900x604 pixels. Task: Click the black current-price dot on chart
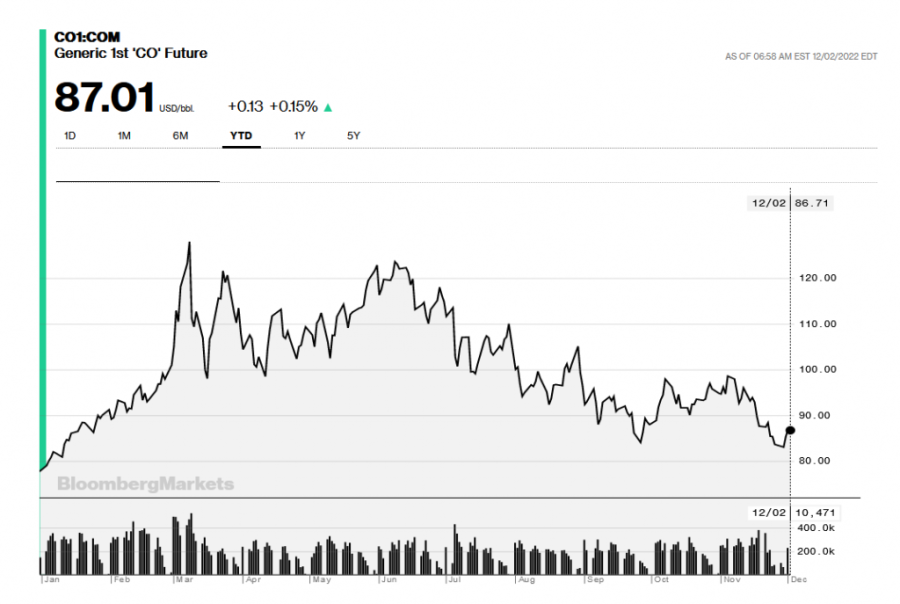pyautogui.click(x=790, y=430)
